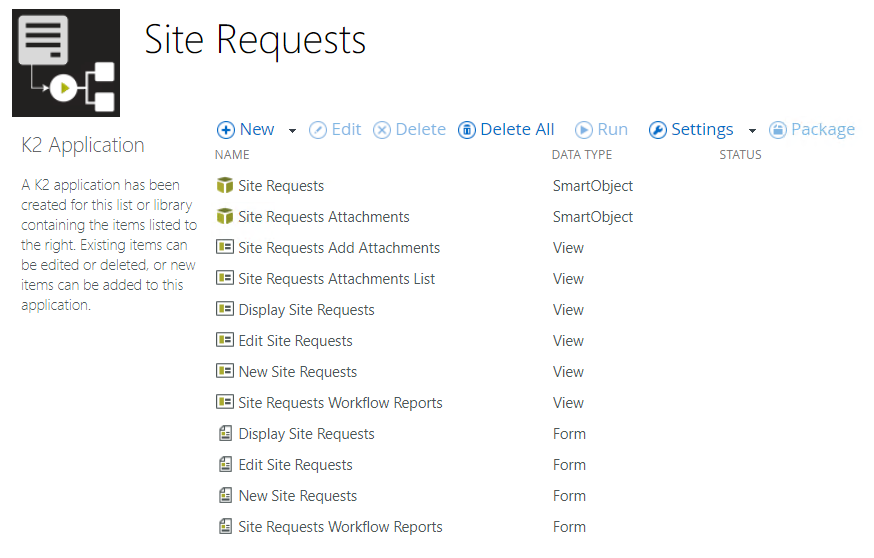Click the DATA TYPE column header
The image size is (874, 558).
pyautogui.click(x=582, y=155)
